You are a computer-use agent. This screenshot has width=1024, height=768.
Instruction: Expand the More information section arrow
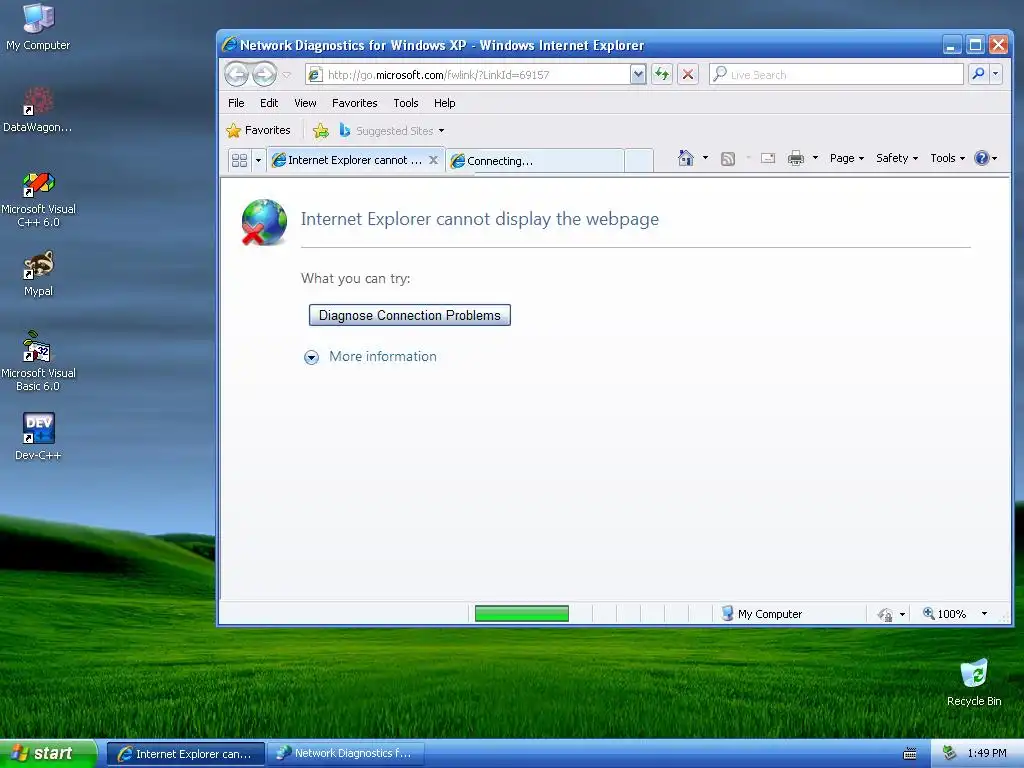point(312,357)
